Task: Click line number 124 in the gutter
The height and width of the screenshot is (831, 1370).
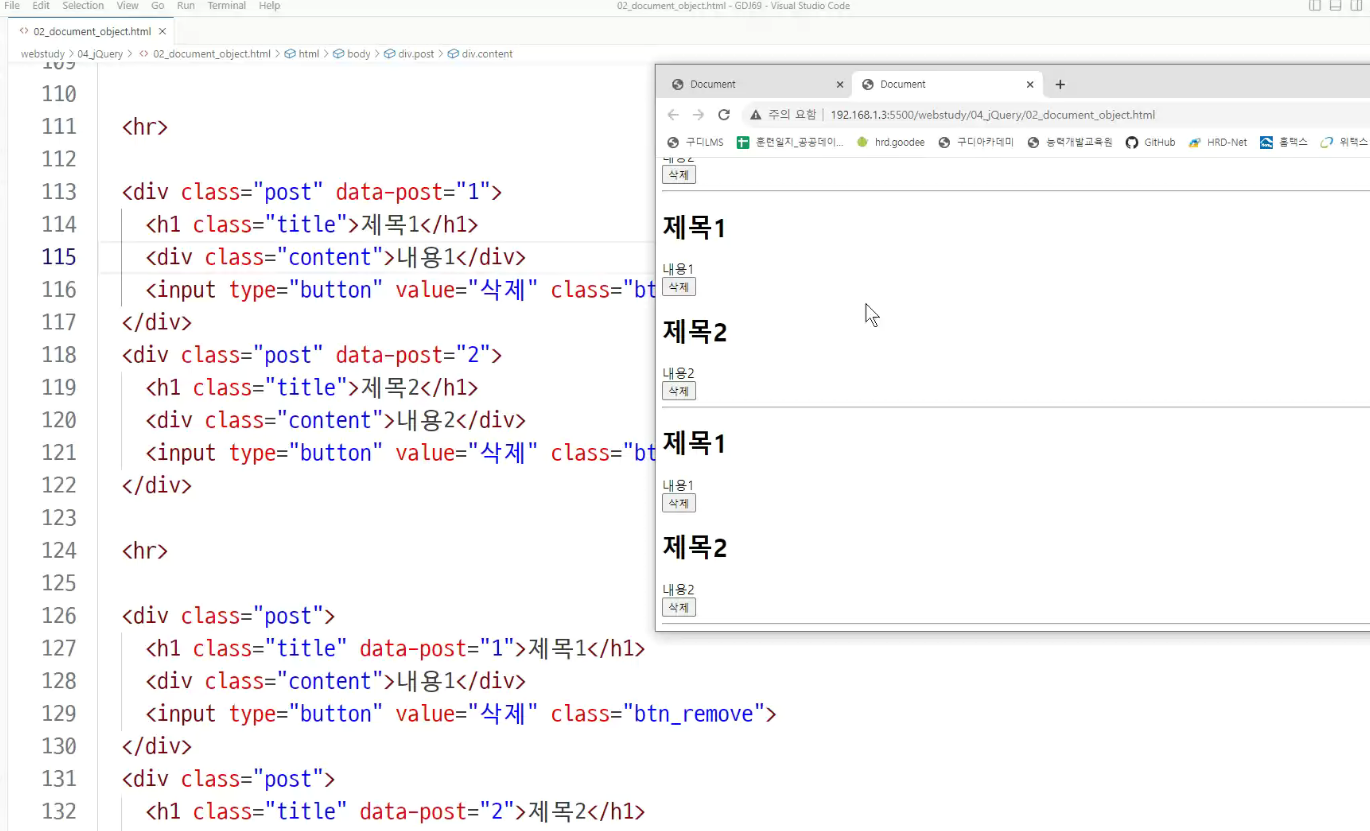Action: click(x=59, y=550)
